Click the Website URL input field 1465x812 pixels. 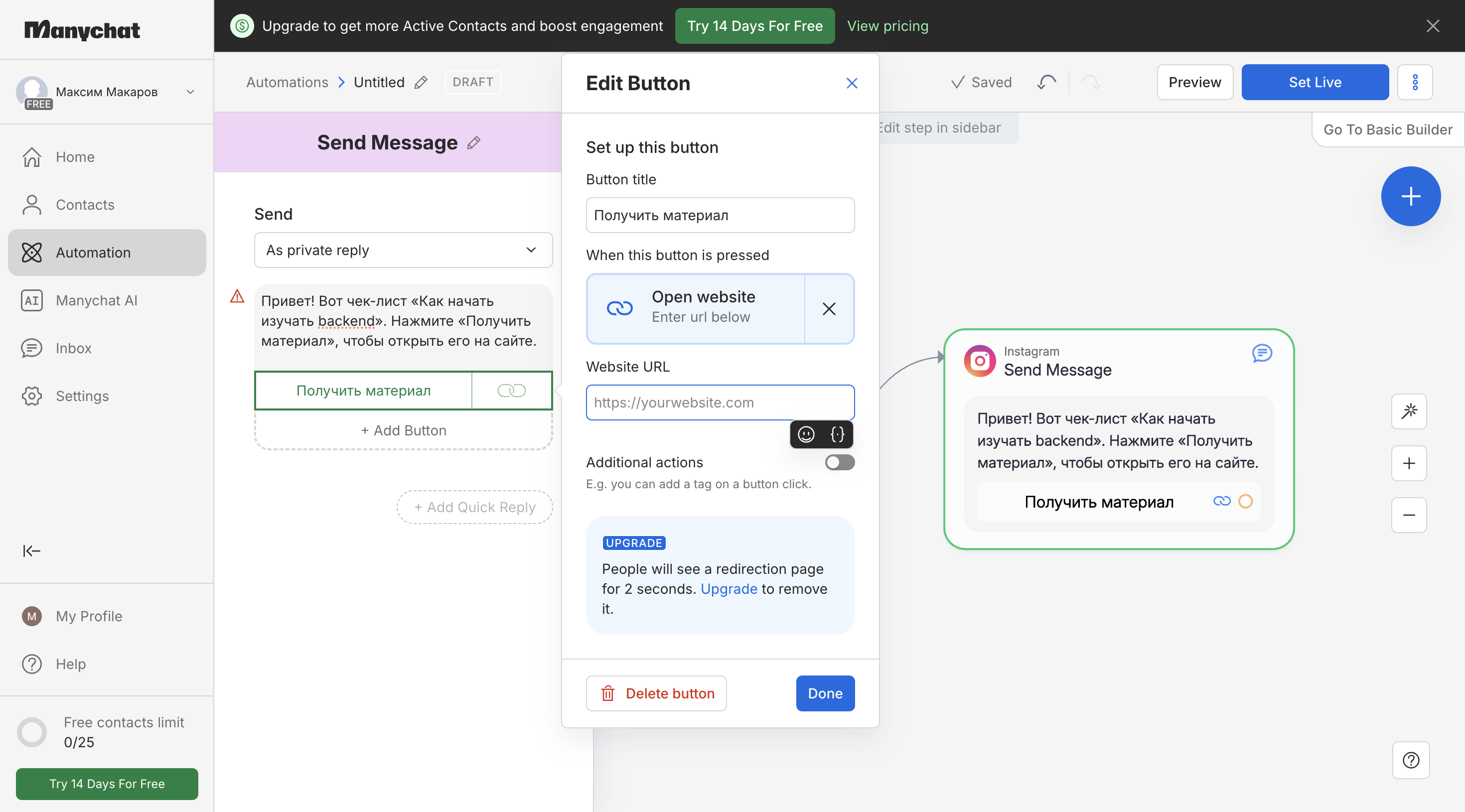[720, 402]
